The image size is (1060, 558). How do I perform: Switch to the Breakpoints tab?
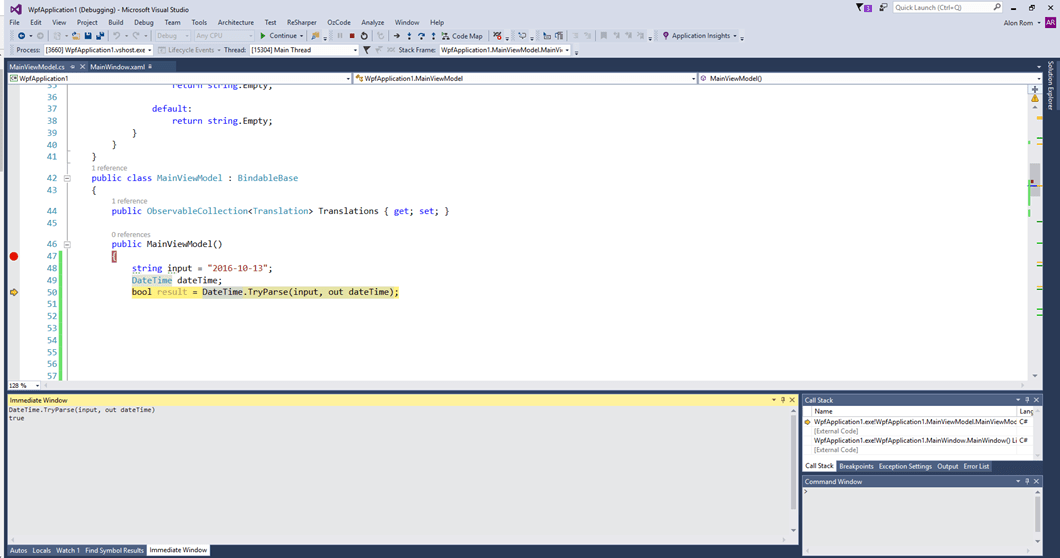[x=856, y=466]
